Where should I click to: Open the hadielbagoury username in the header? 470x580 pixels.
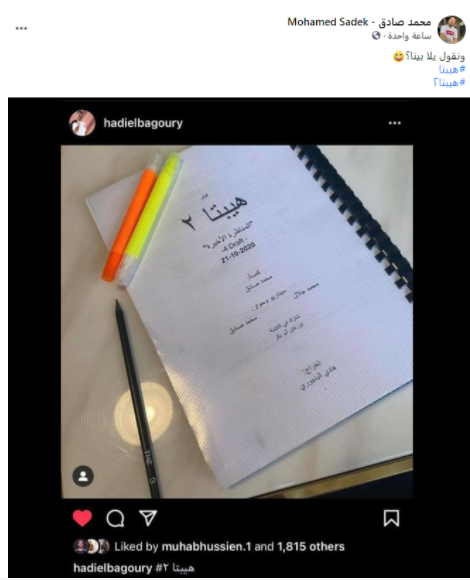point(143,123)
